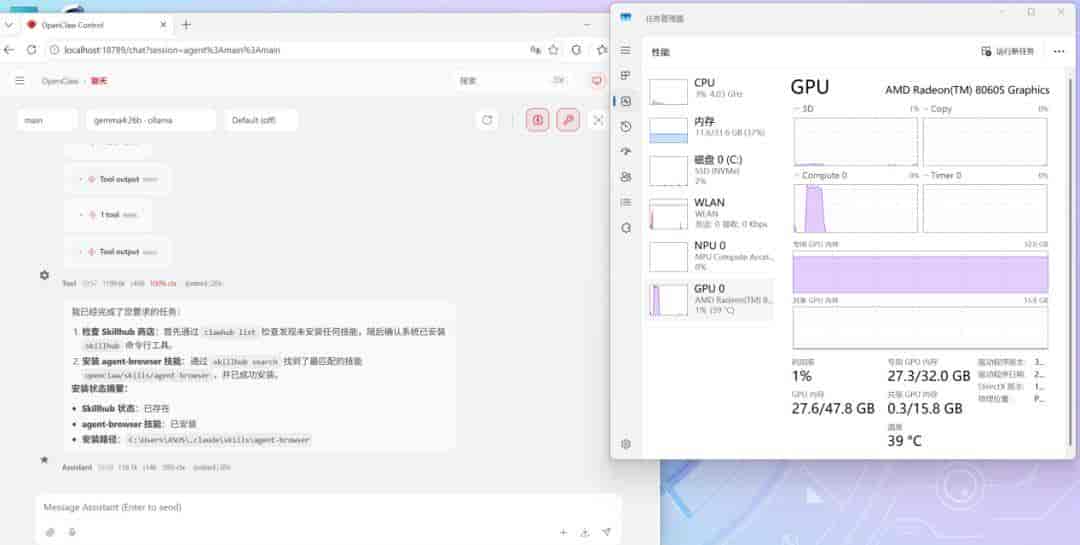Select 内存 memory in performance list
Image resolution: width=1080 pixels, height=545 pixels.
(710, 128)
